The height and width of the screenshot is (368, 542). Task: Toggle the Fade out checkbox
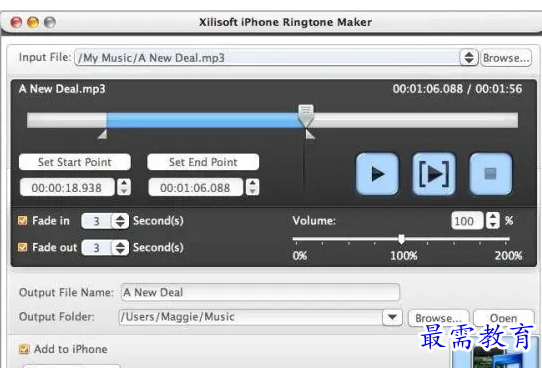23,247
